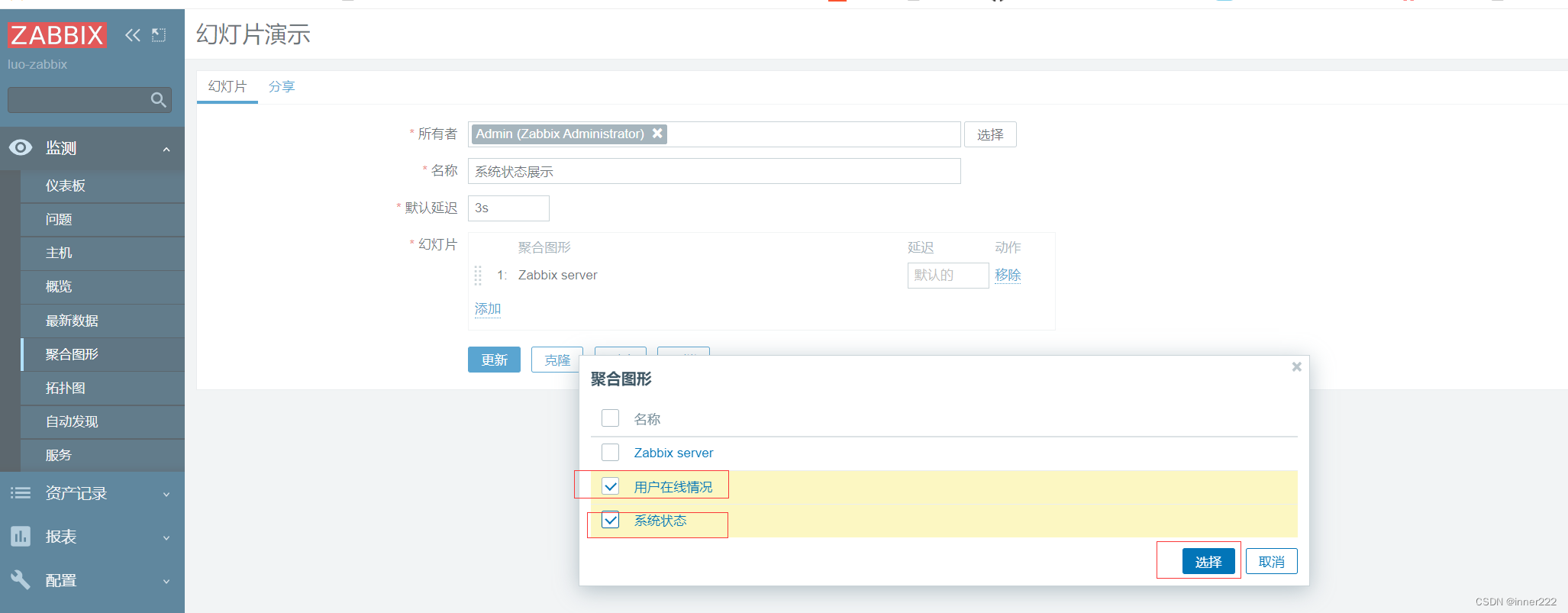Check the Zabbix server checkbox

pyautogui.click(x=610, y=452)
